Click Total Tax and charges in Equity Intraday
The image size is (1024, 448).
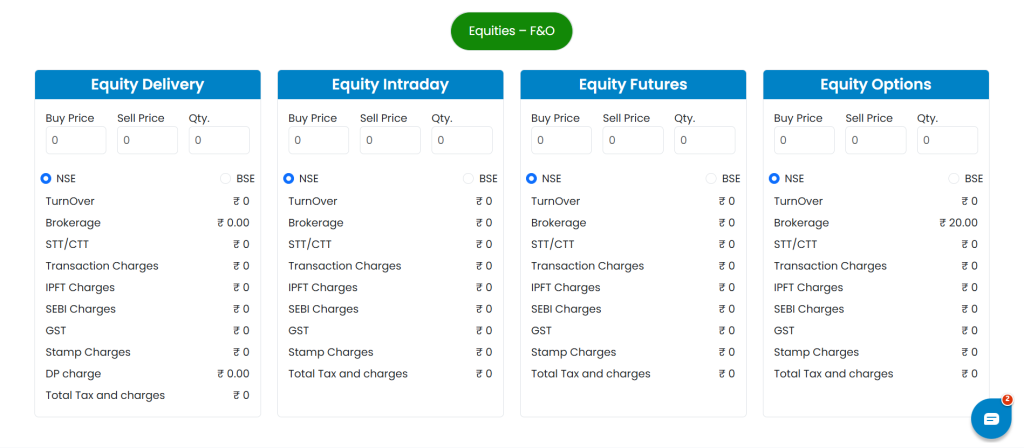(348, 374)
